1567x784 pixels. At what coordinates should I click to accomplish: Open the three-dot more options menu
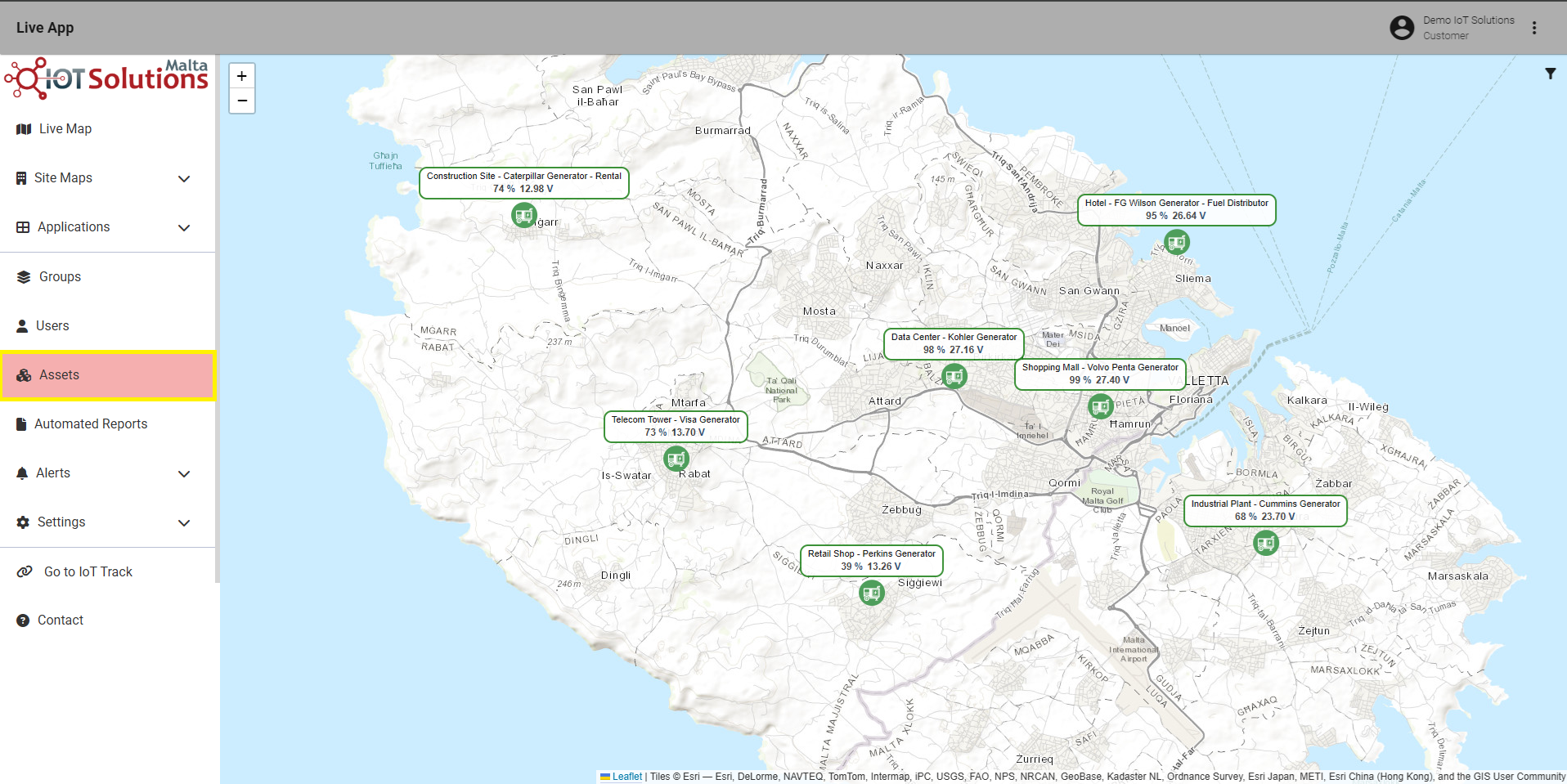point(1534,28)
